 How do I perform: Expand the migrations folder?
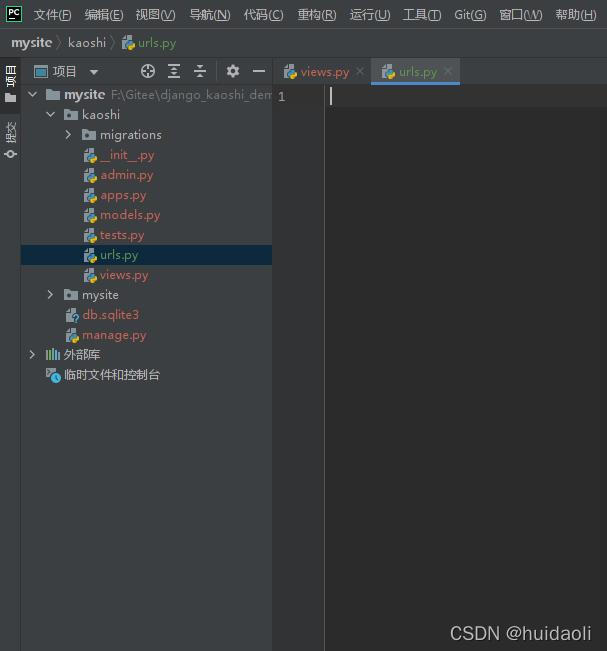pyautogui.click(x=69, y=135)
